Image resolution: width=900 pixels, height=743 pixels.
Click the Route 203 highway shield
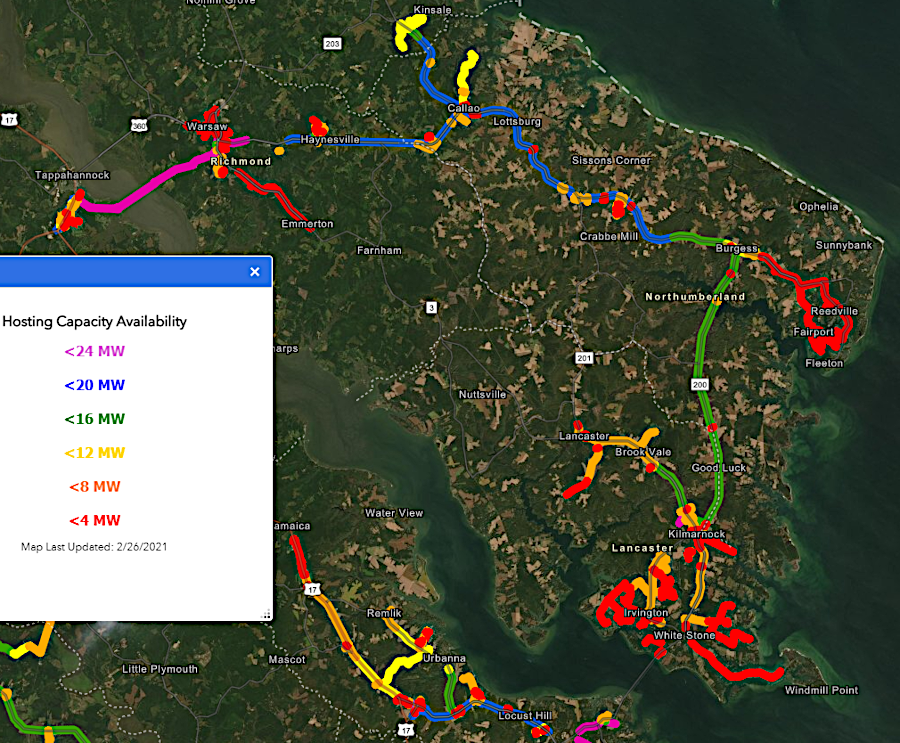pyautogui.click(x=333, y=43)
